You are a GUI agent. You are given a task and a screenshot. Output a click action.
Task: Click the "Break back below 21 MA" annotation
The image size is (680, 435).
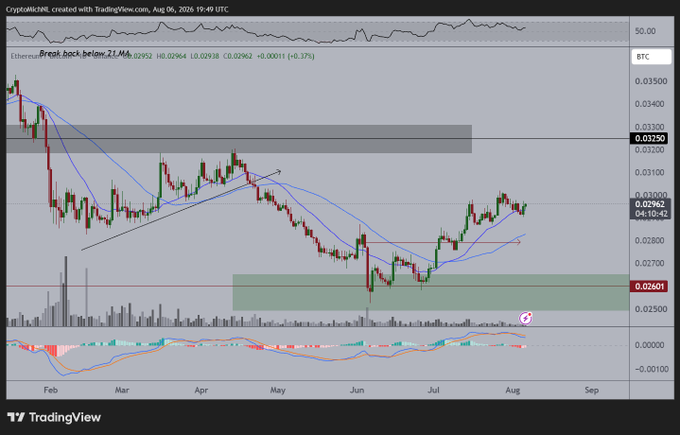click(85, 53)
